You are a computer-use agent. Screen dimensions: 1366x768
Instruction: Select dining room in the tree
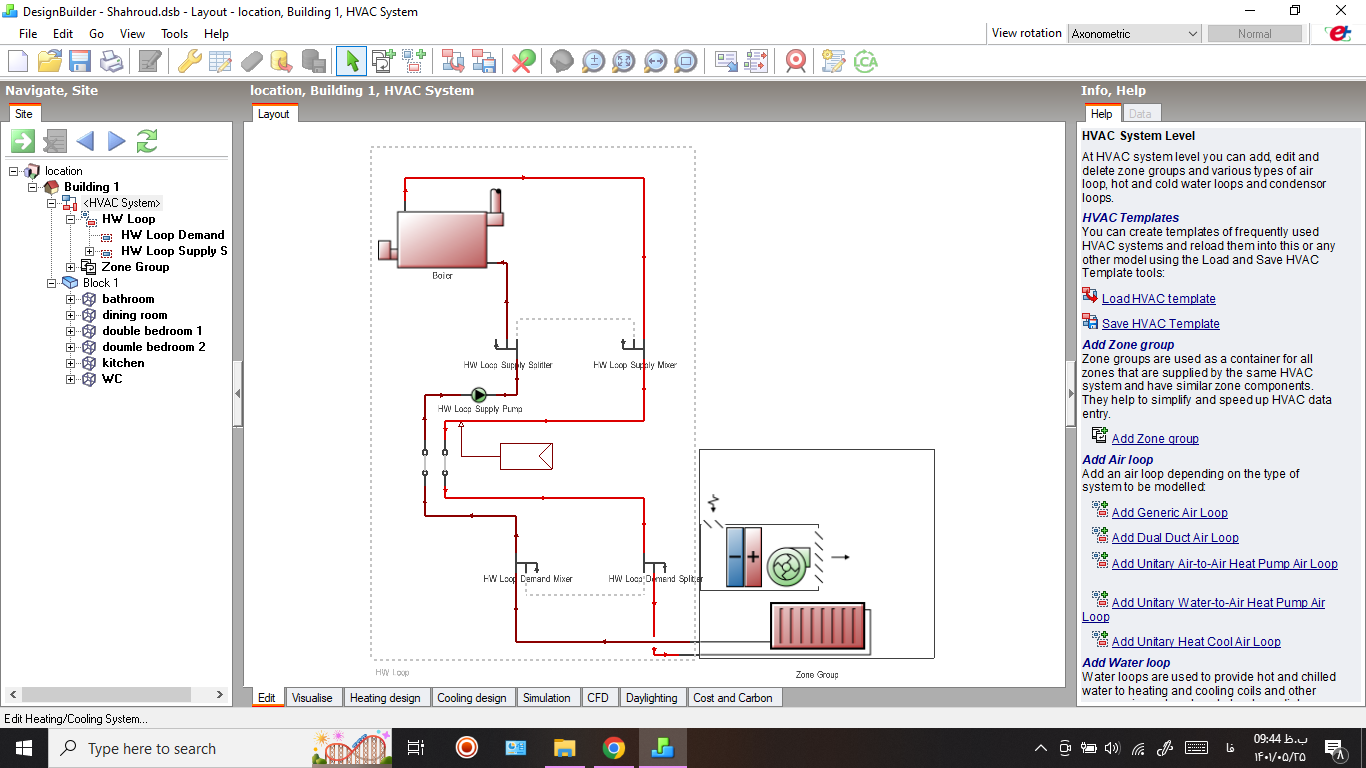coord(134,315)
